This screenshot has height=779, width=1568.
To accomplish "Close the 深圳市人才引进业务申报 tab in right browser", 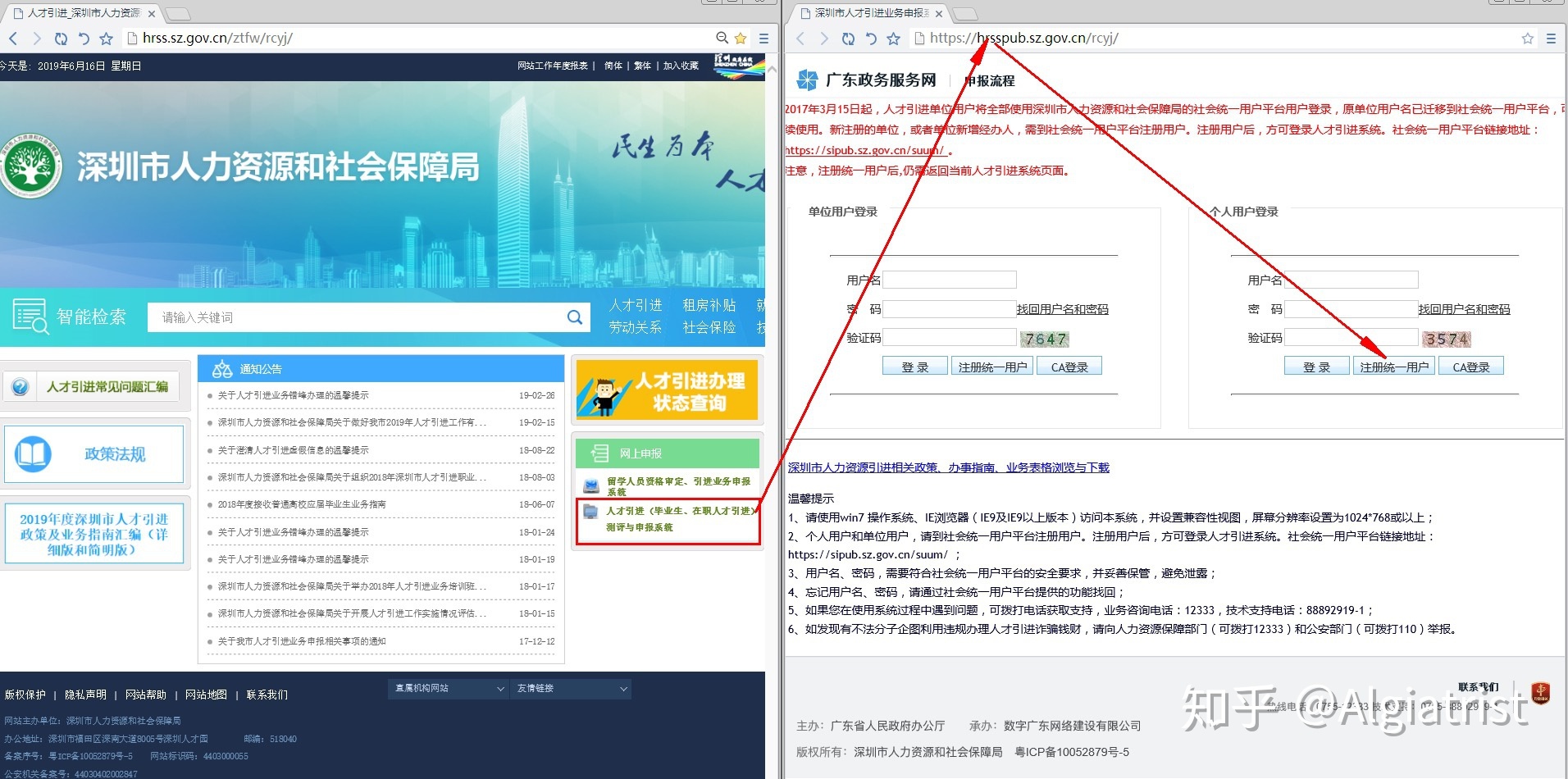I will coord(939,13).
